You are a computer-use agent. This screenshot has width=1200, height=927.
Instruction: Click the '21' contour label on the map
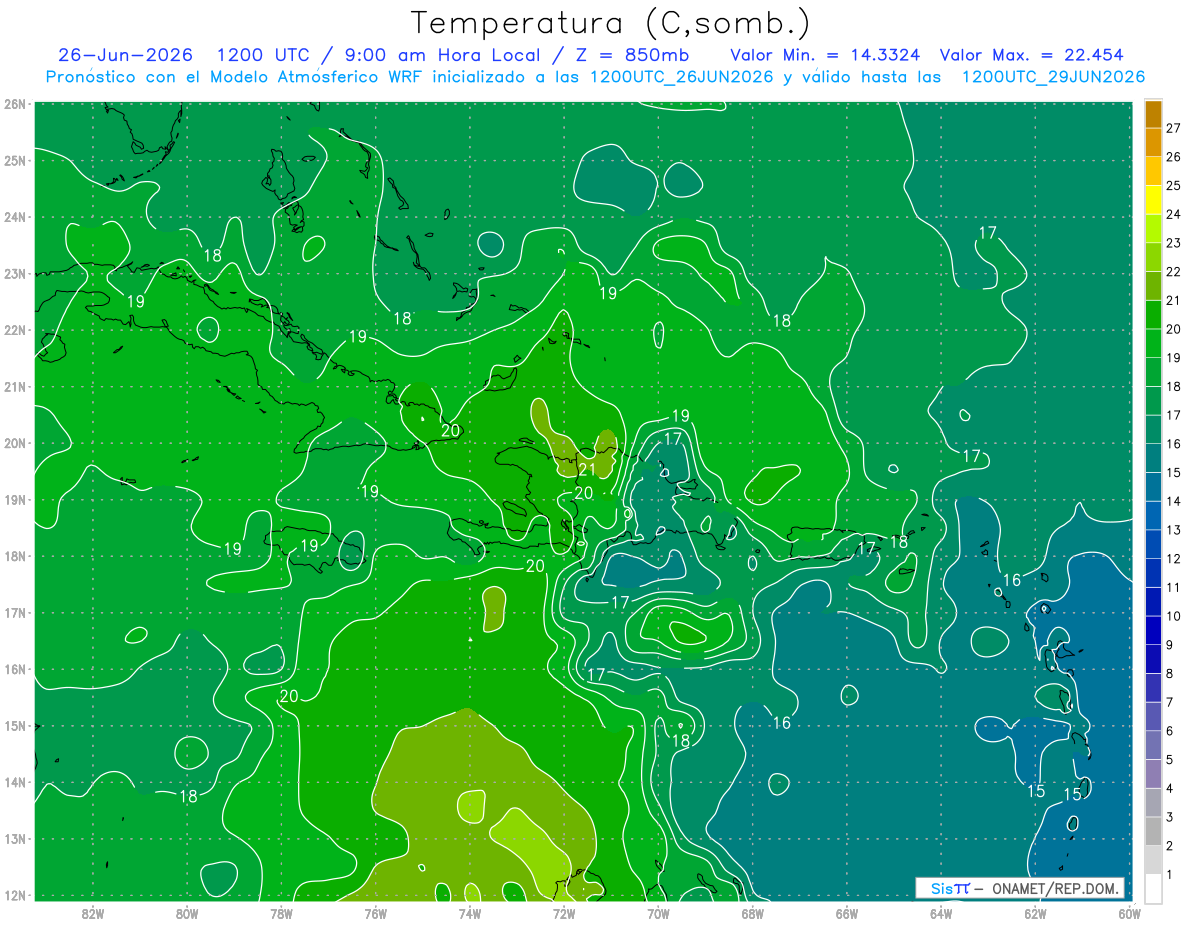click(x=587, y=470)
